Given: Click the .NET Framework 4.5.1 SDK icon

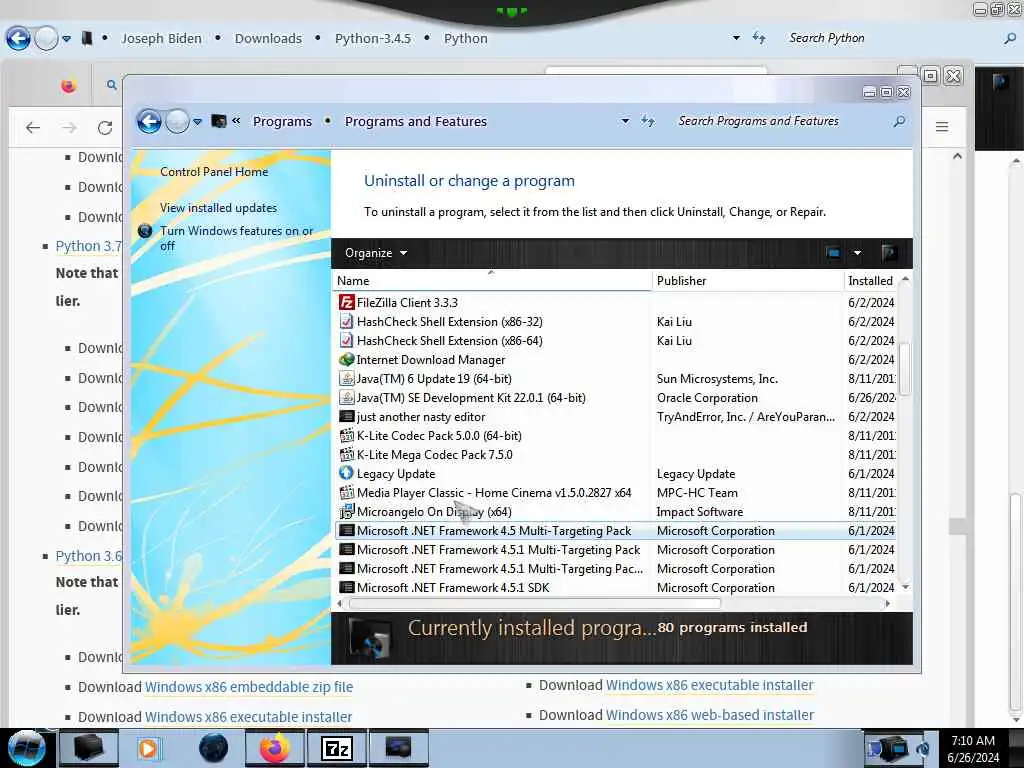Looking at the screenshot, I should pyautogui.click(x=346, y=587).
